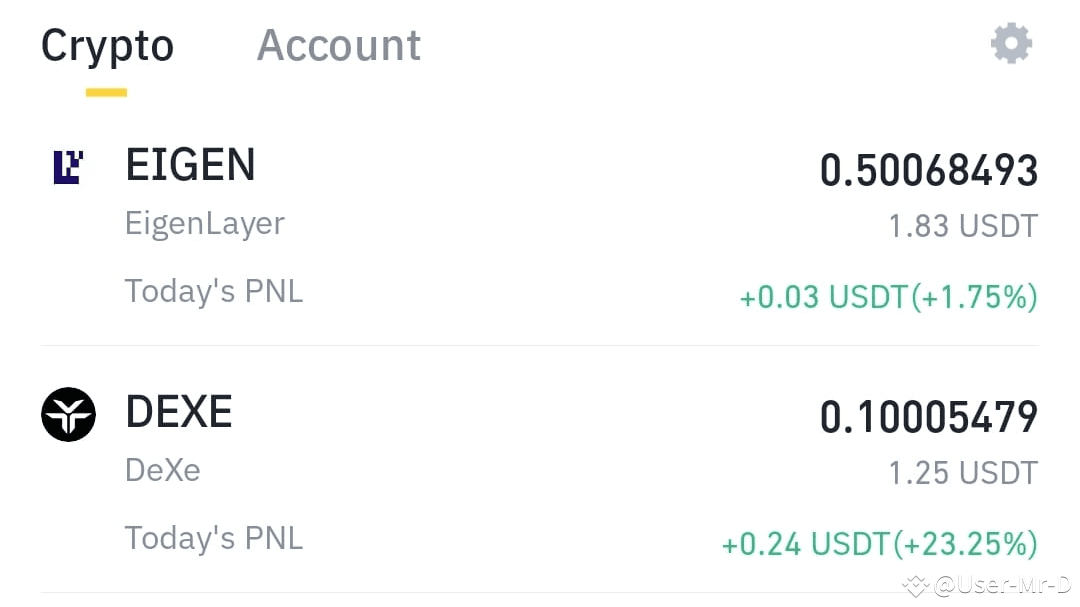1080x607 pixels.
Task: Open the settings gear icon
Action: click(1011, 43)
